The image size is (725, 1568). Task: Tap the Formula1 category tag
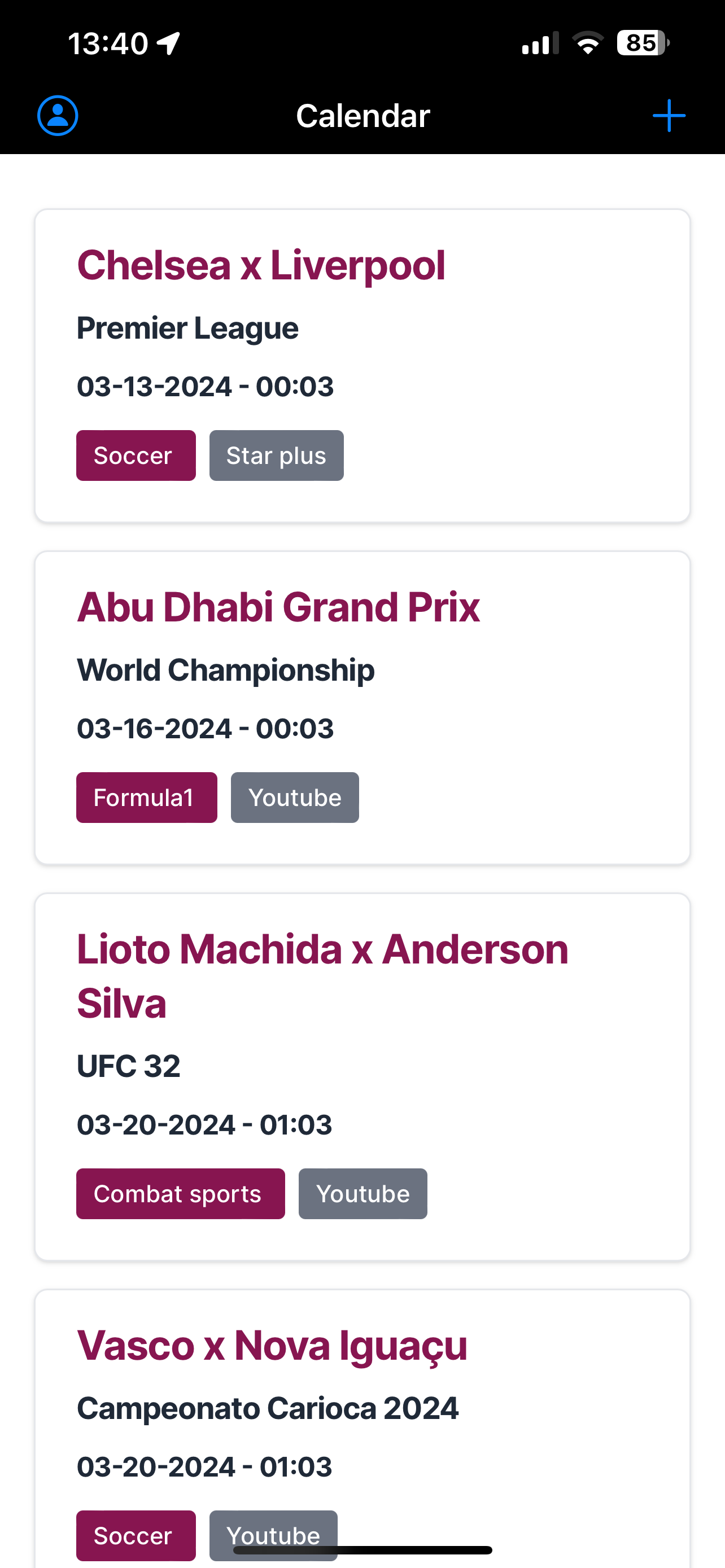pos(147,798)
